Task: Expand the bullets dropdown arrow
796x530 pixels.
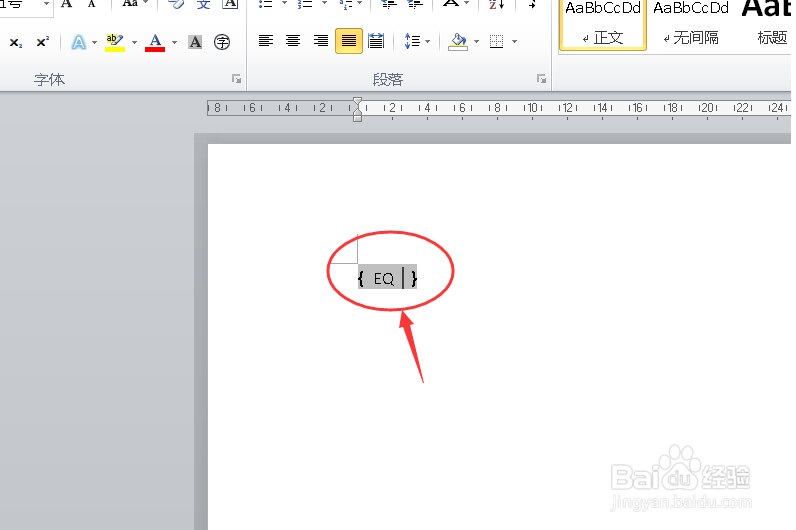Action: (284, 4)
